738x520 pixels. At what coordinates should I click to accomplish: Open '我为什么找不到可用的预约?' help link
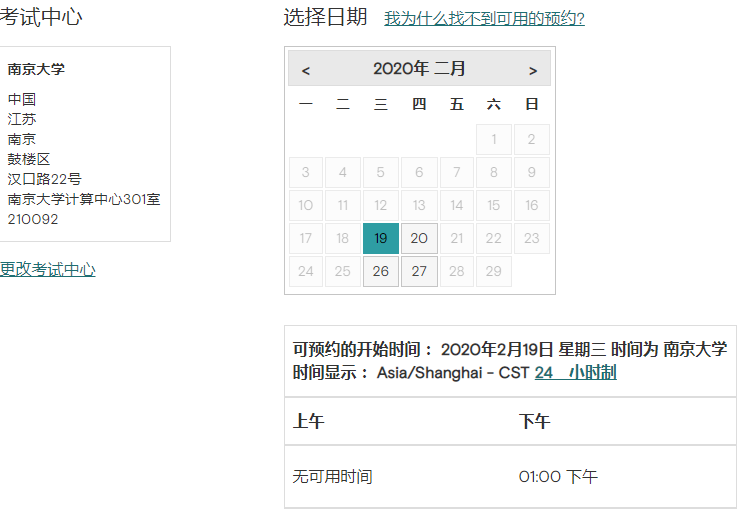[x=484, y=19]
